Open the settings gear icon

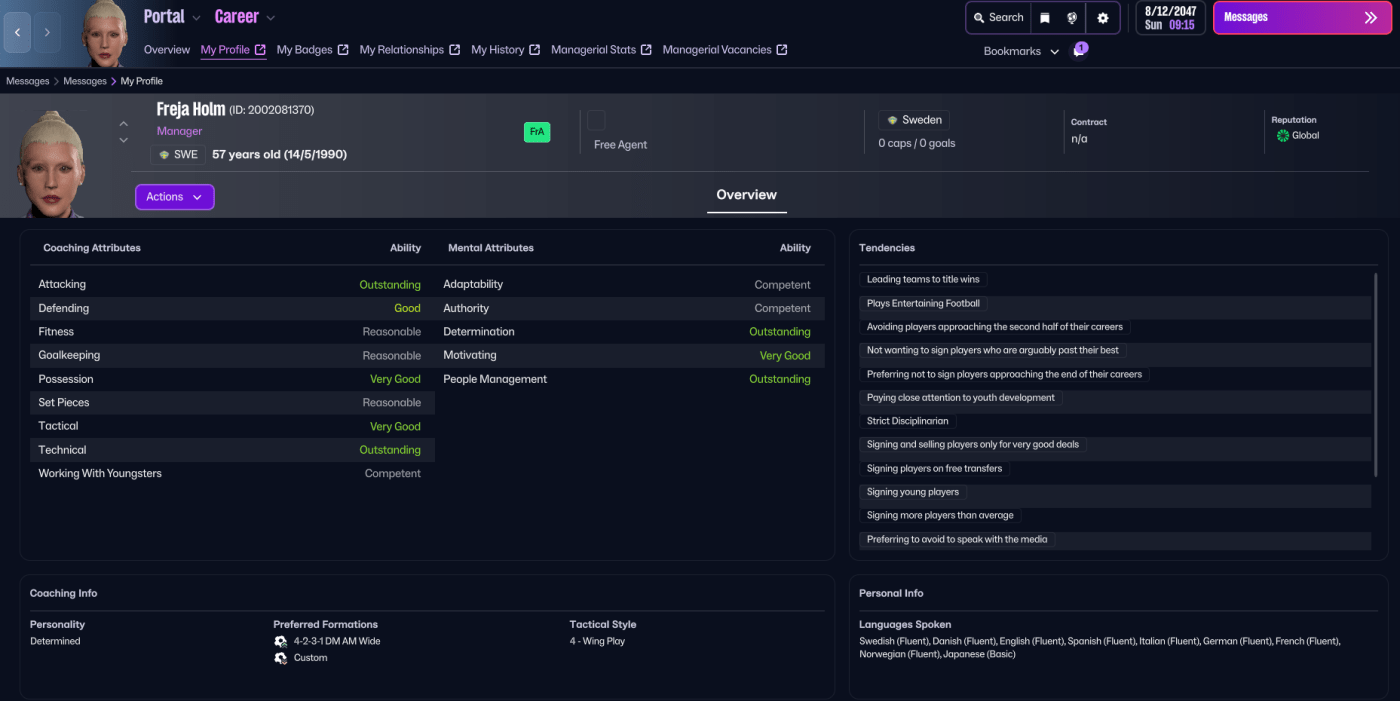click(1103, 18)
